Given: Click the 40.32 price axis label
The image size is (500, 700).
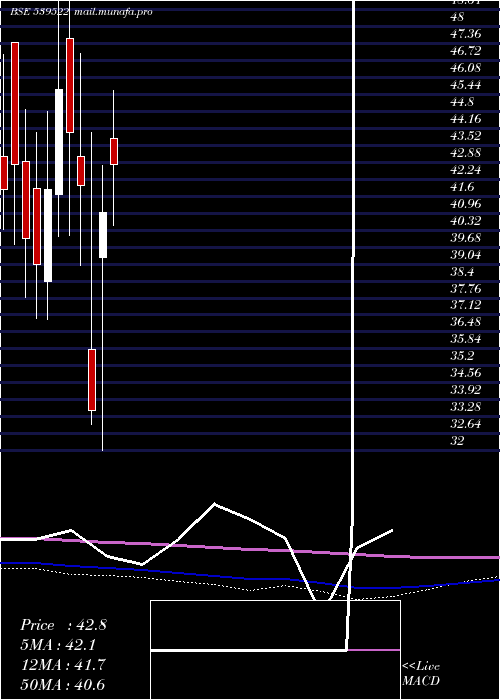Looking at the screenshot, I should click(466, 221).
